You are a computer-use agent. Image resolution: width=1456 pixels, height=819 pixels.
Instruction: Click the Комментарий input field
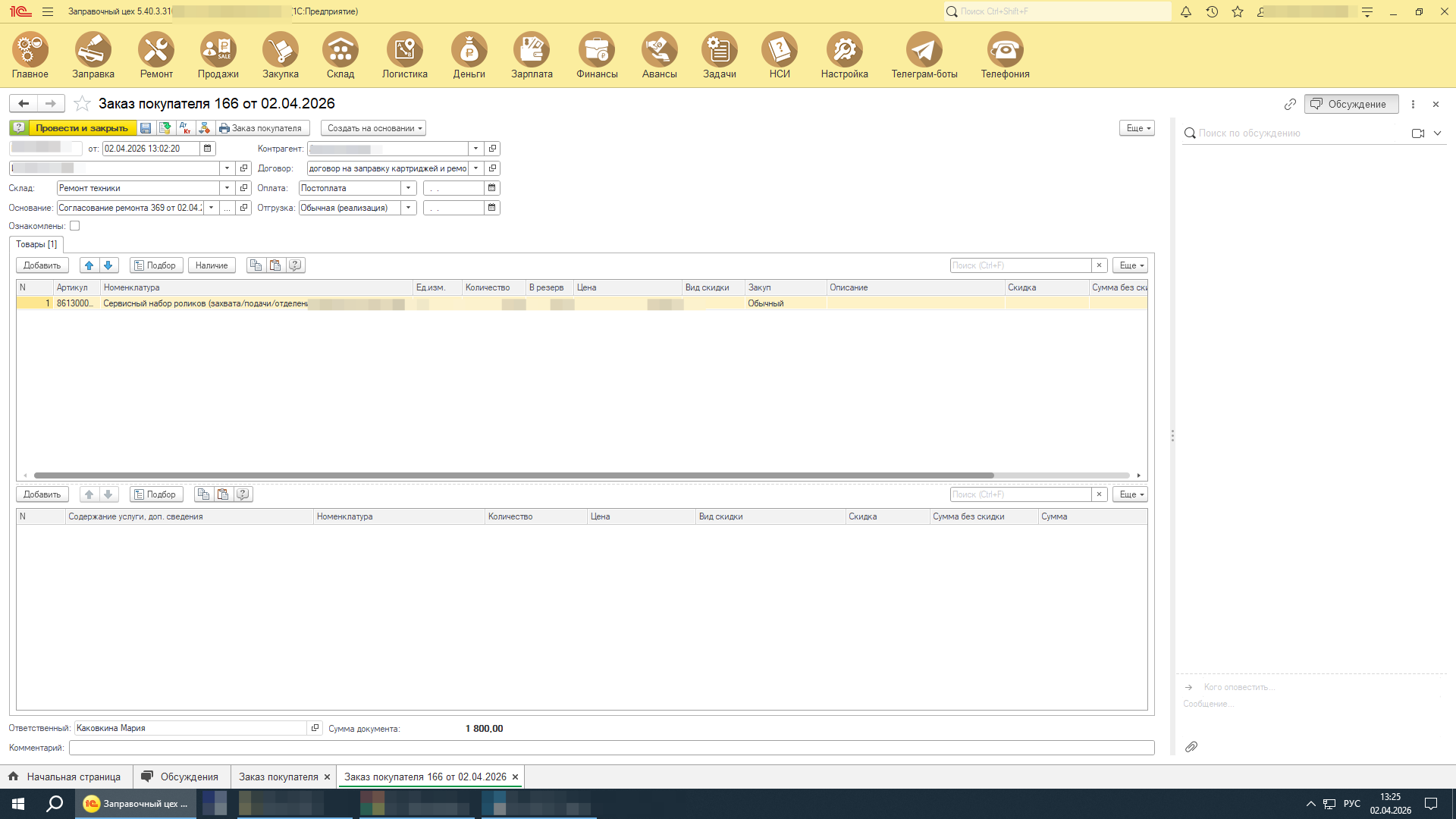pyautogui.click(x=610, y=748)
